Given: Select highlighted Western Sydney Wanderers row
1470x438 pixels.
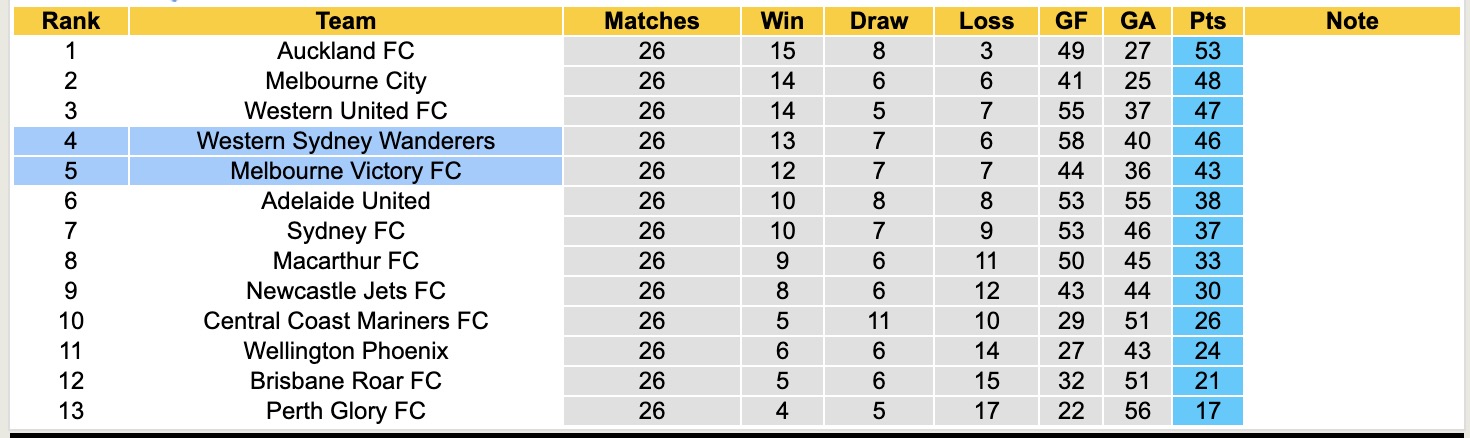Looking at the screenshot, I should 346,141.
